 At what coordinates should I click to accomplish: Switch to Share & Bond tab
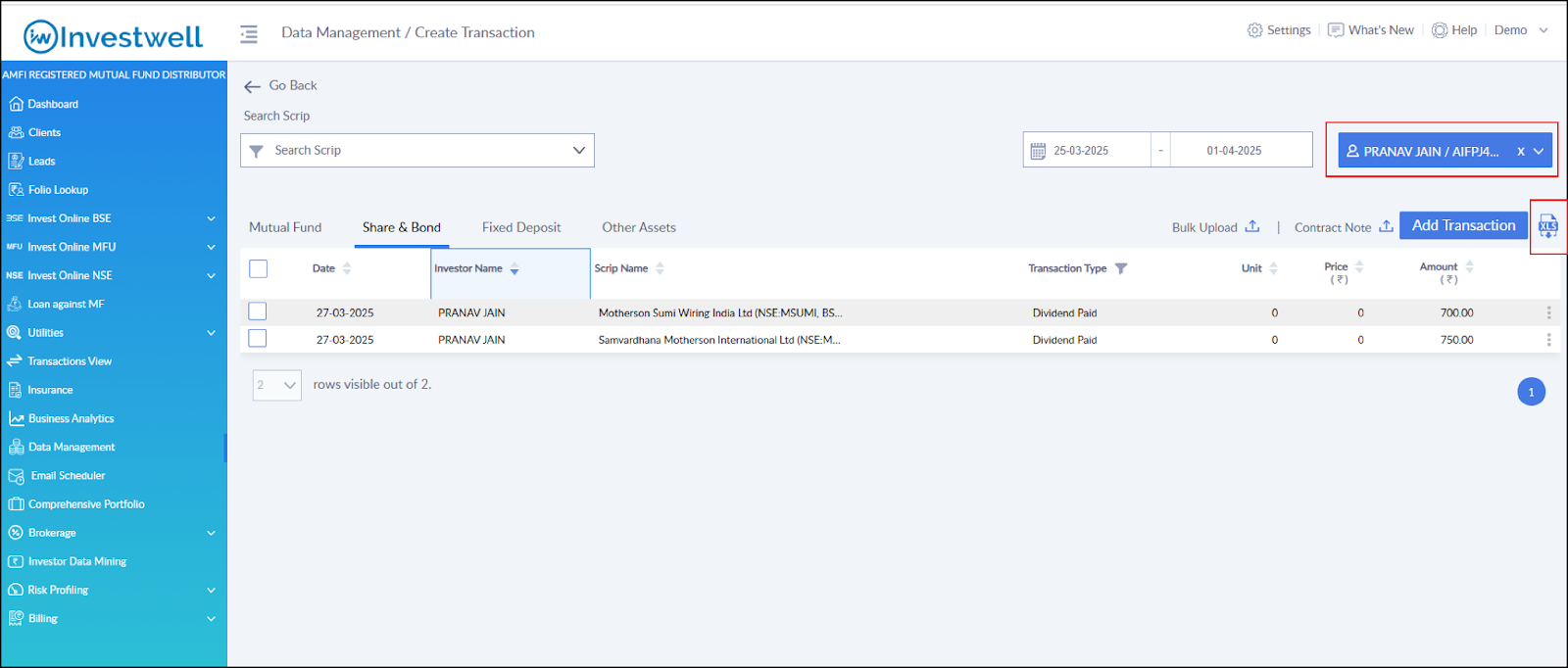(x=402, y=227)
